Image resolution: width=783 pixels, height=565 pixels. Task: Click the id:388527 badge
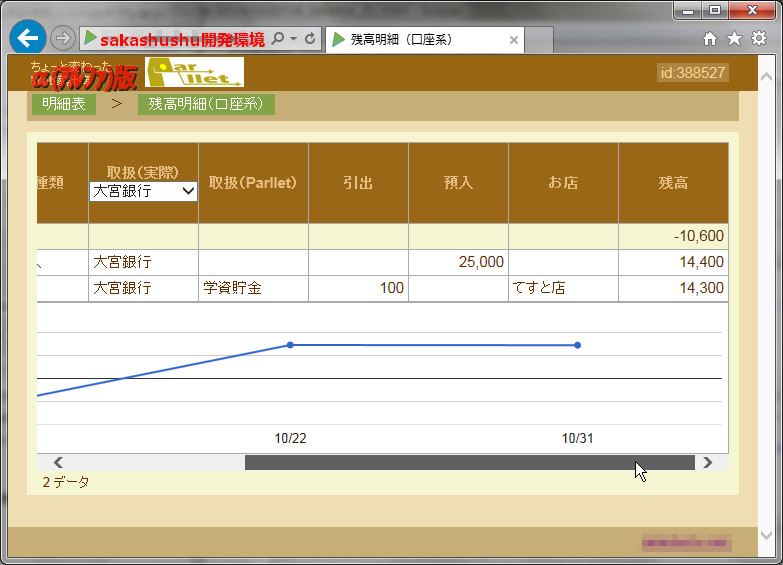click(x=693, y=72)
